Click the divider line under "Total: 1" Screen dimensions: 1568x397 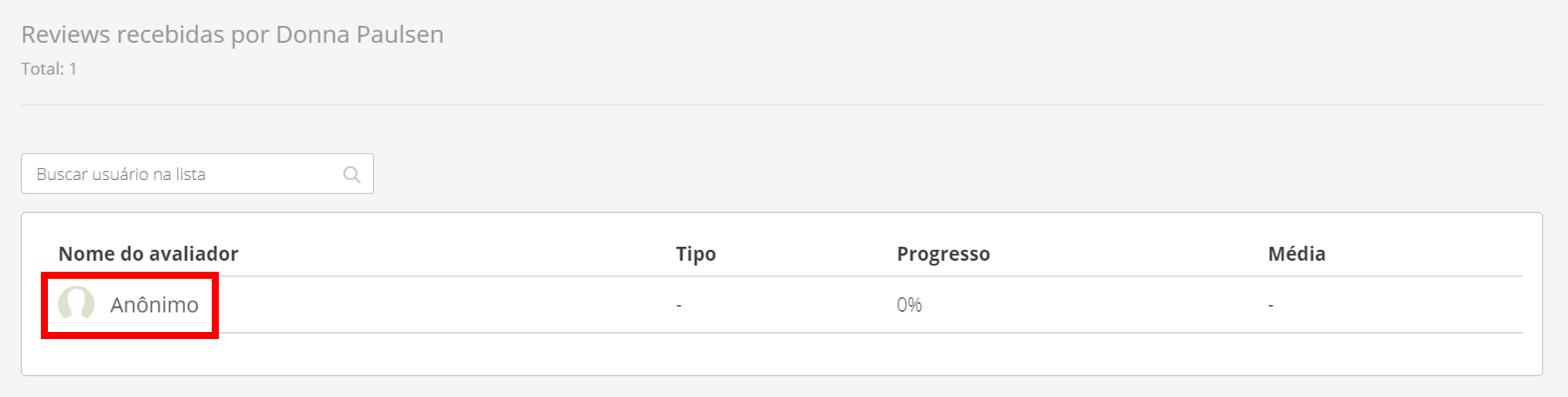click(782, 105)
